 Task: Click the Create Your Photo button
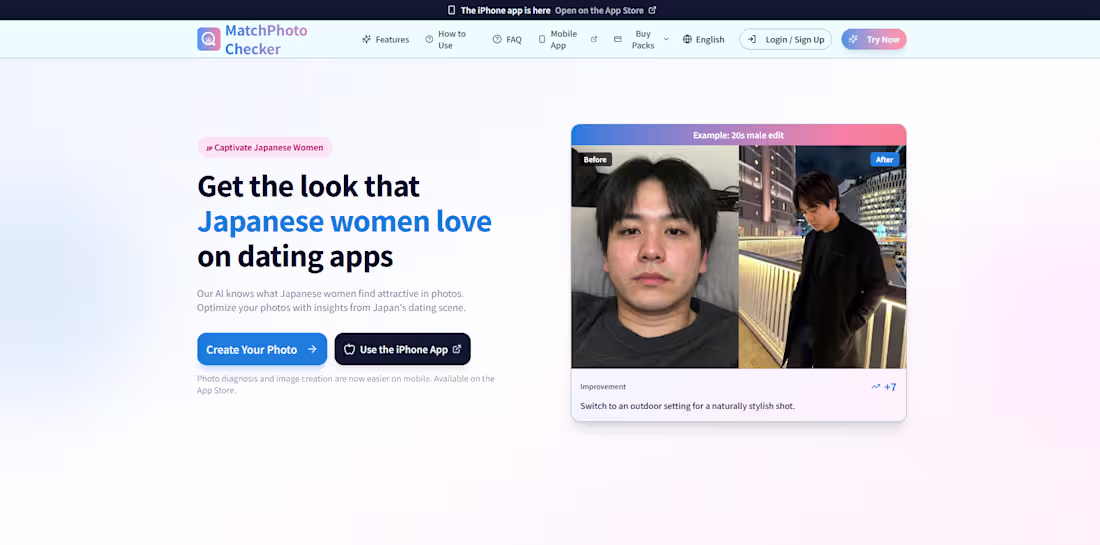pyautogui.click(x=262, y=349)
